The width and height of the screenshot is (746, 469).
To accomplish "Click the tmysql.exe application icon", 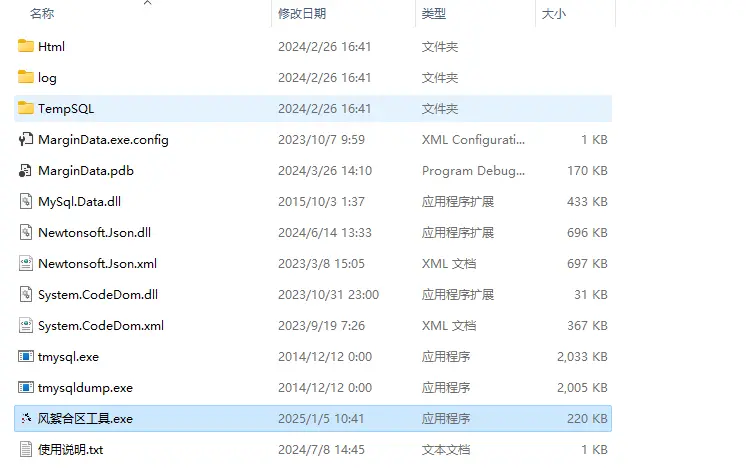I will [x=26, y=356].
